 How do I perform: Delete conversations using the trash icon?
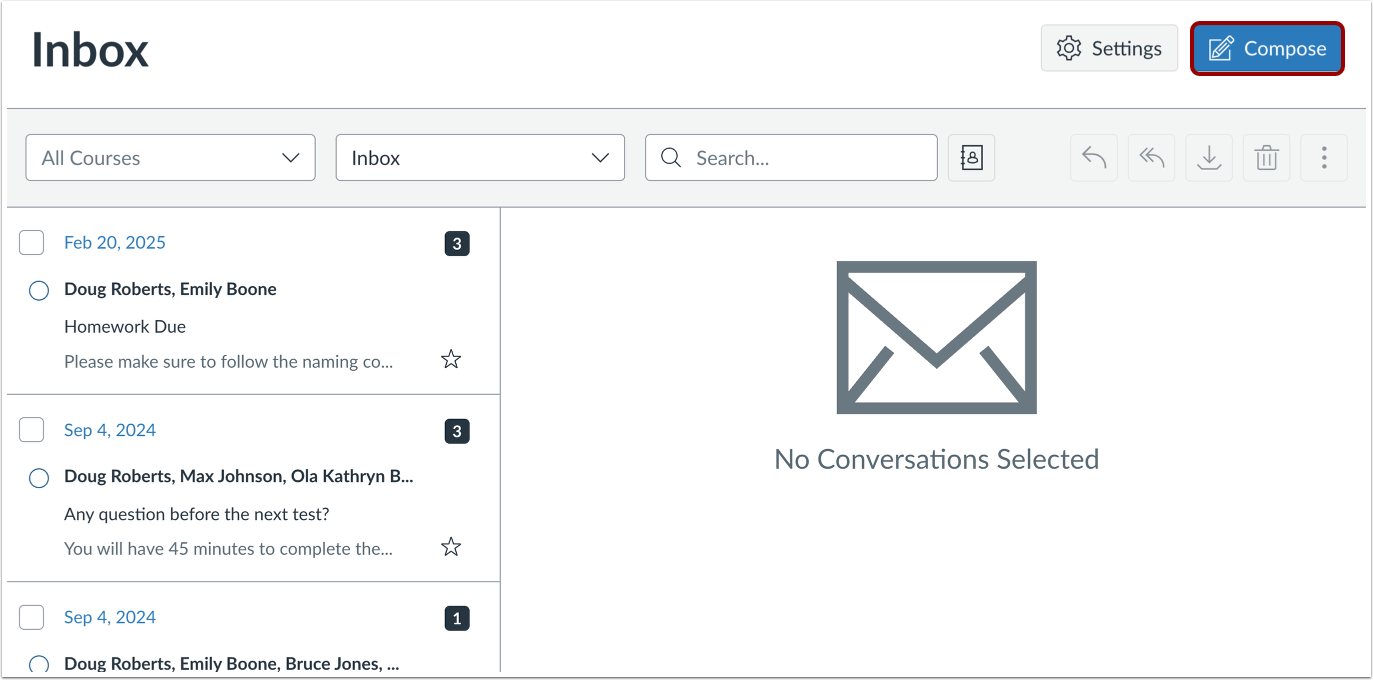tap(1266, 157)
